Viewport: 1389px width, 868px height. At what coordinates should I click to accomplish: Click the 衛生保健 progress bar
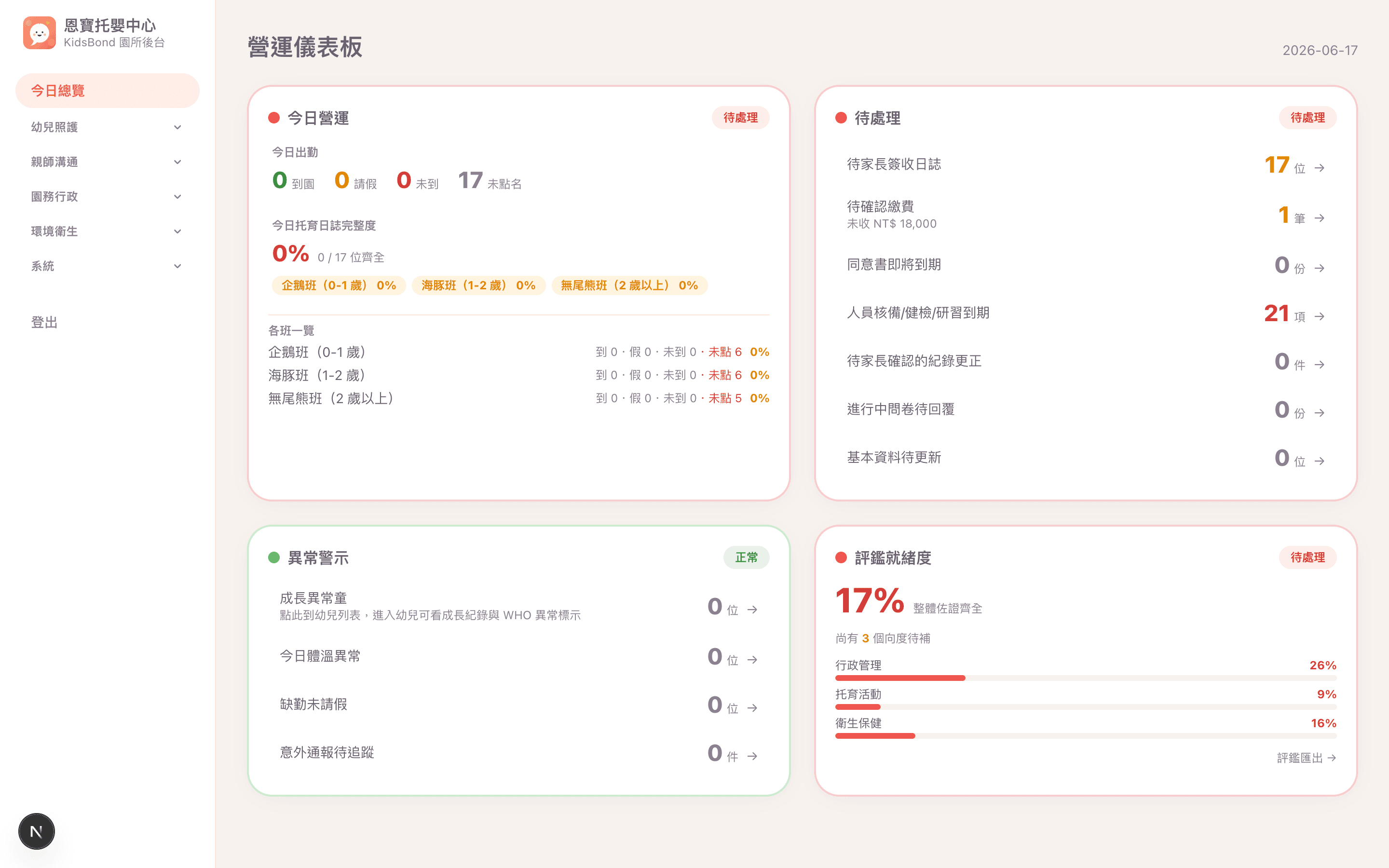(1085, 736)
